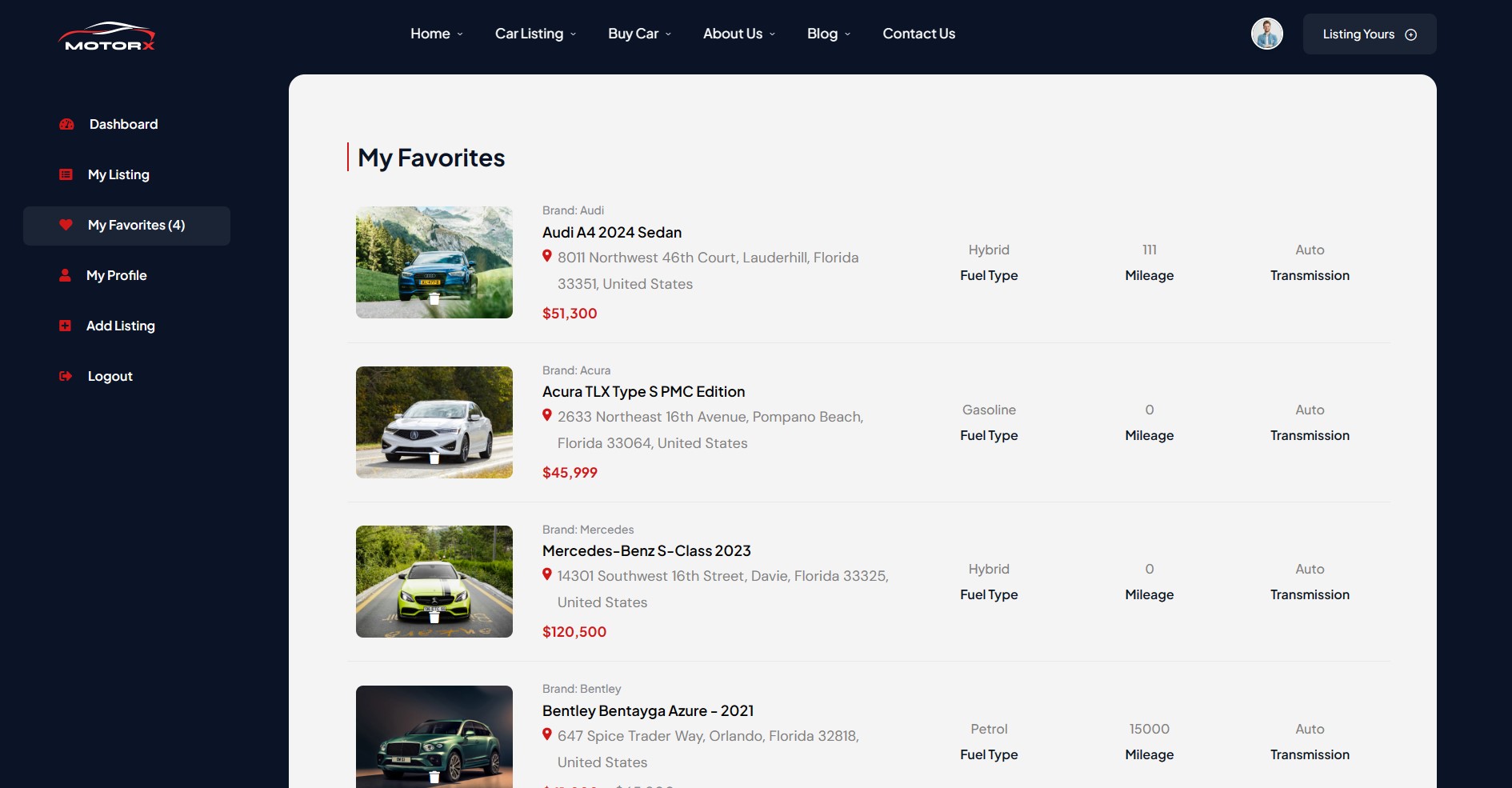Open the Home nav item
Viewport: 1512px width, 788px height.
(x=430, y=34)
